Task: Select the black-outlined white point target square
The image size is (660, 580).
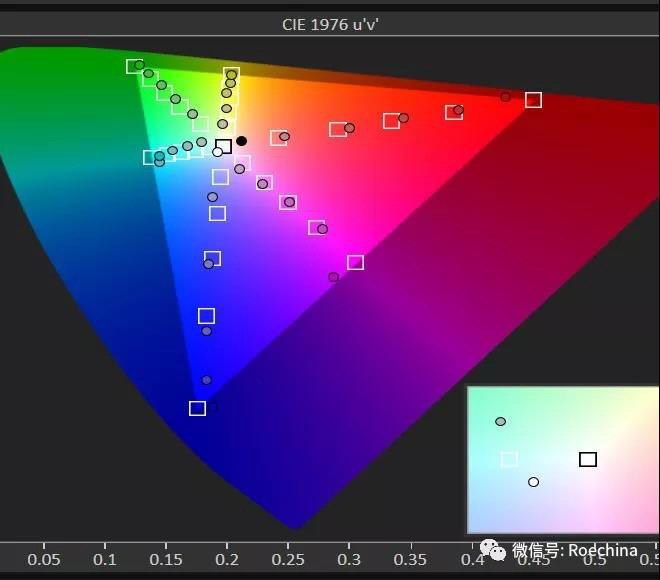Action: pos(224,146)
